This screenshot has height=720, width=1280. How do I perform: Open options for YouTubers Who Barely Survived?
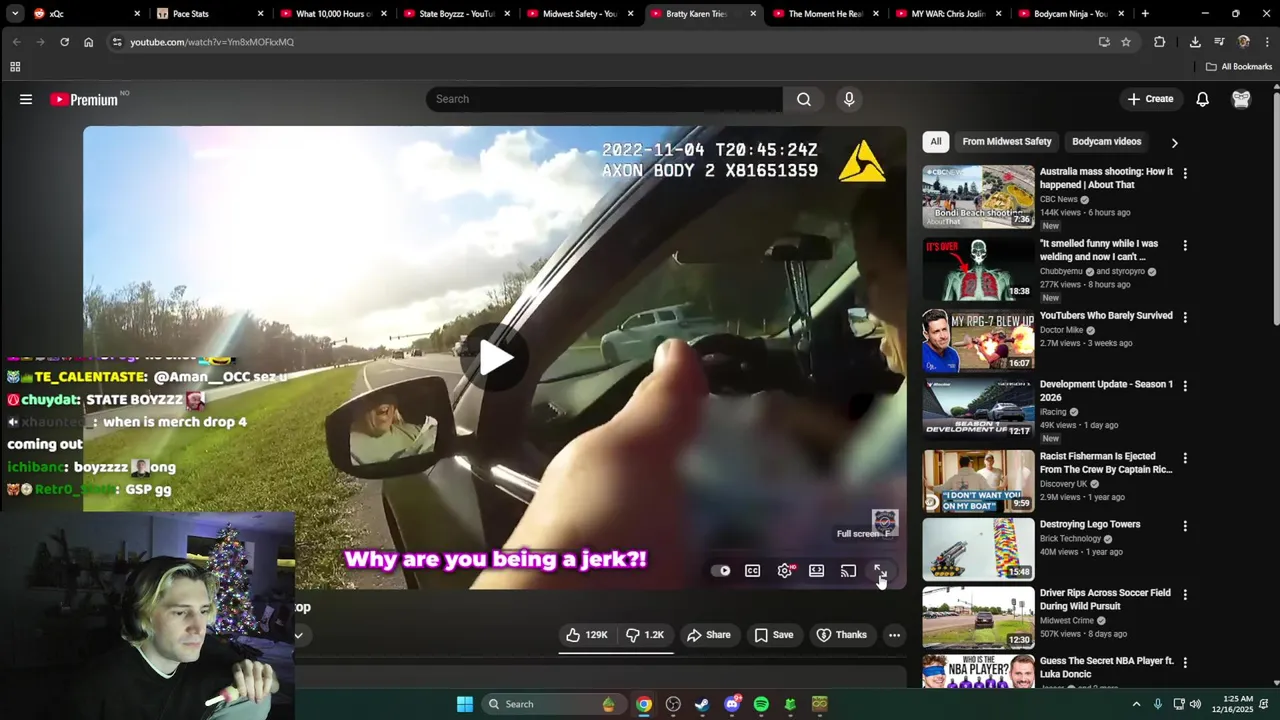pyautogui.click(x=1185, y=317)
